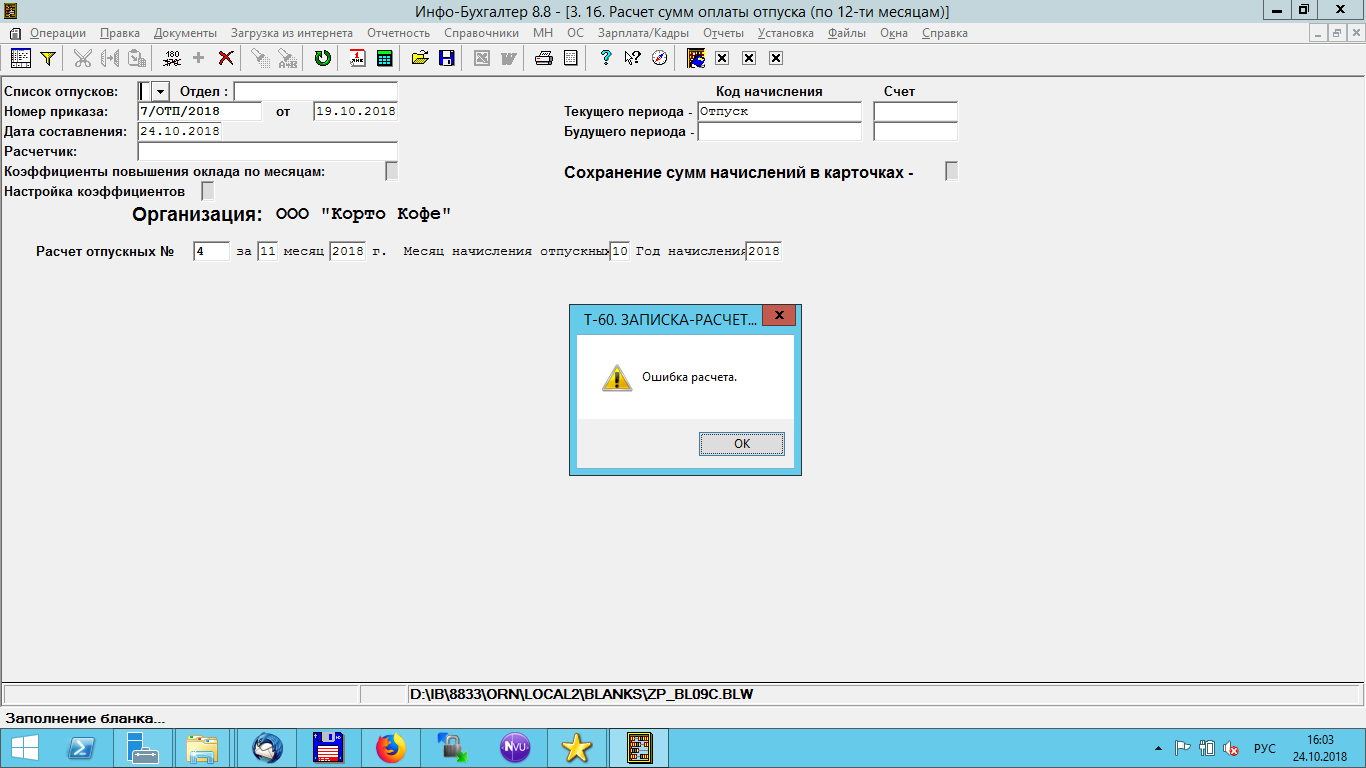Click OK in the error dialog
Image resolution: width=1366 pixels, height=768 pixels.
point(742,444)
